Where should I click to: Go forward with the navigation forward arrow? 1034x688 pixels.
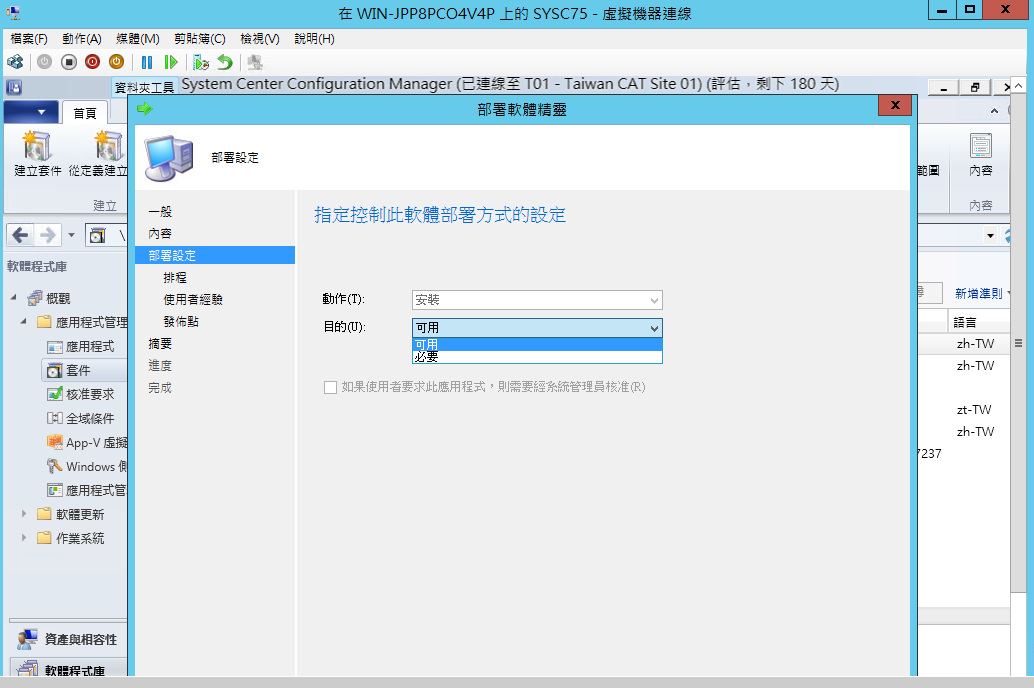(48, 235)
